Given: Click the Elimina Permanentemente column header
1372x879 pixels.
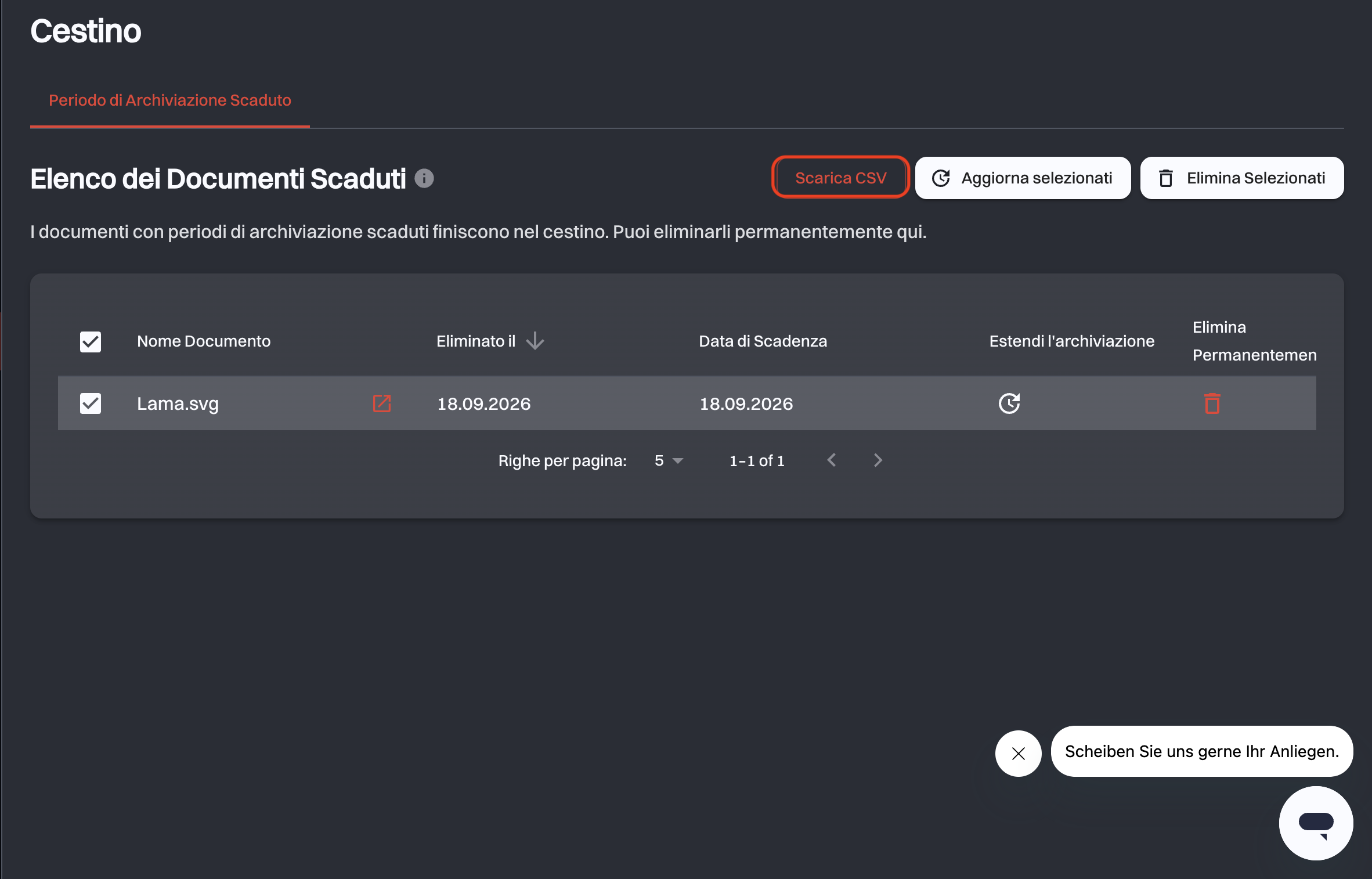Looking at the screenshot, I should pyautogui.click(x=1254, y=341).
